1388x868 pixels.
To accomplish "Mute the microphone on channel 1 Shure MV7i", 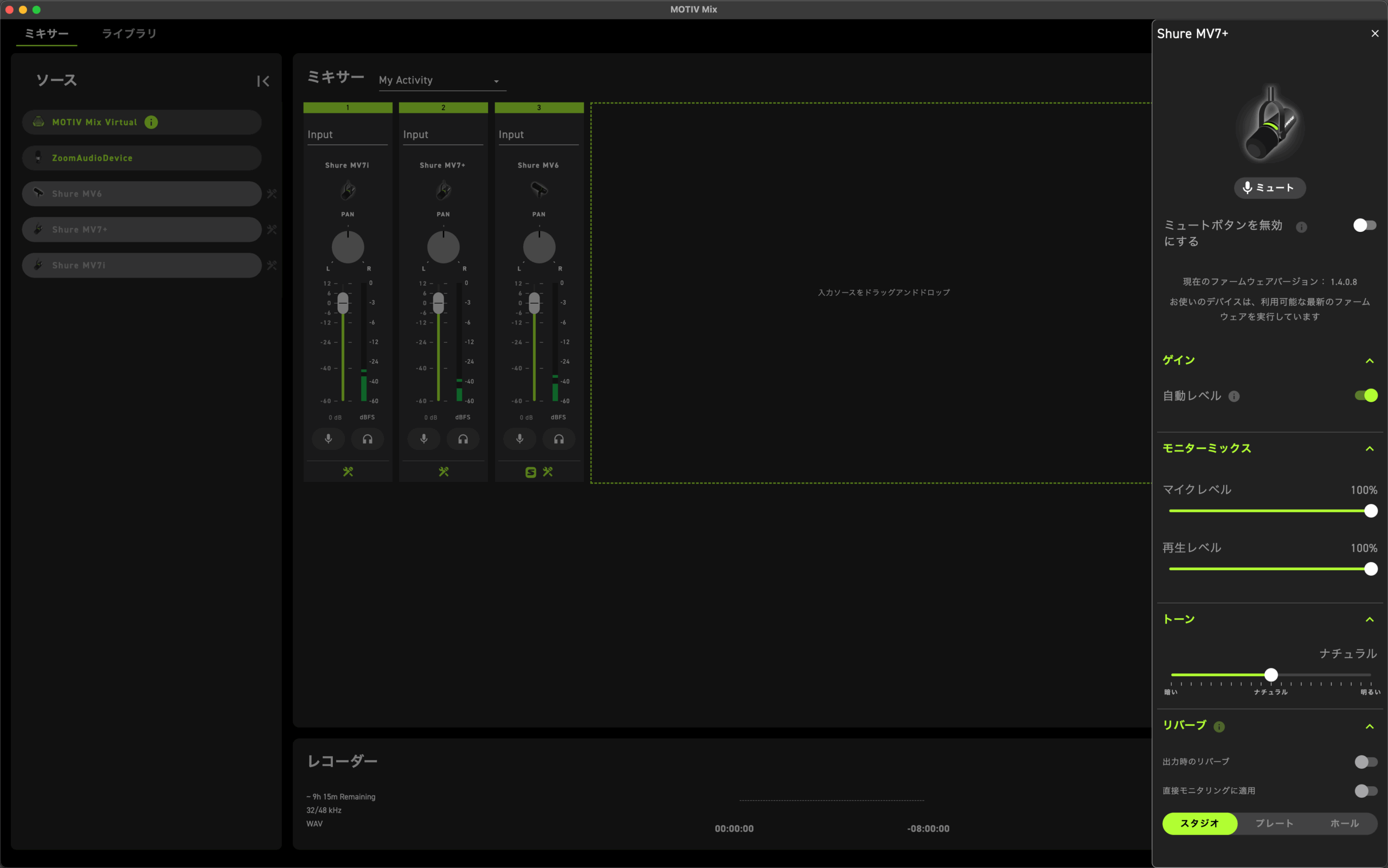I will pyautogui.click(x=329, y=439).
